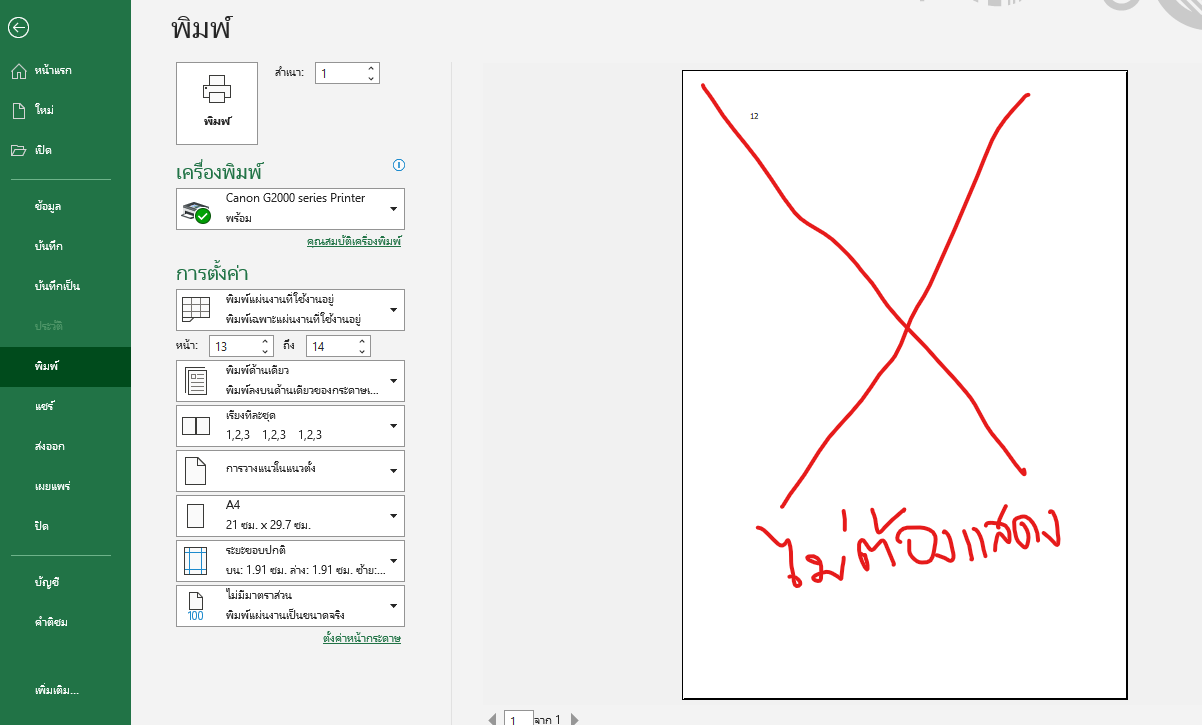Open คุณสมบัติเครื่องพิมพ์ printer properties link
The height and width of the screenshot is (725, 1202).
coord(354,242)
